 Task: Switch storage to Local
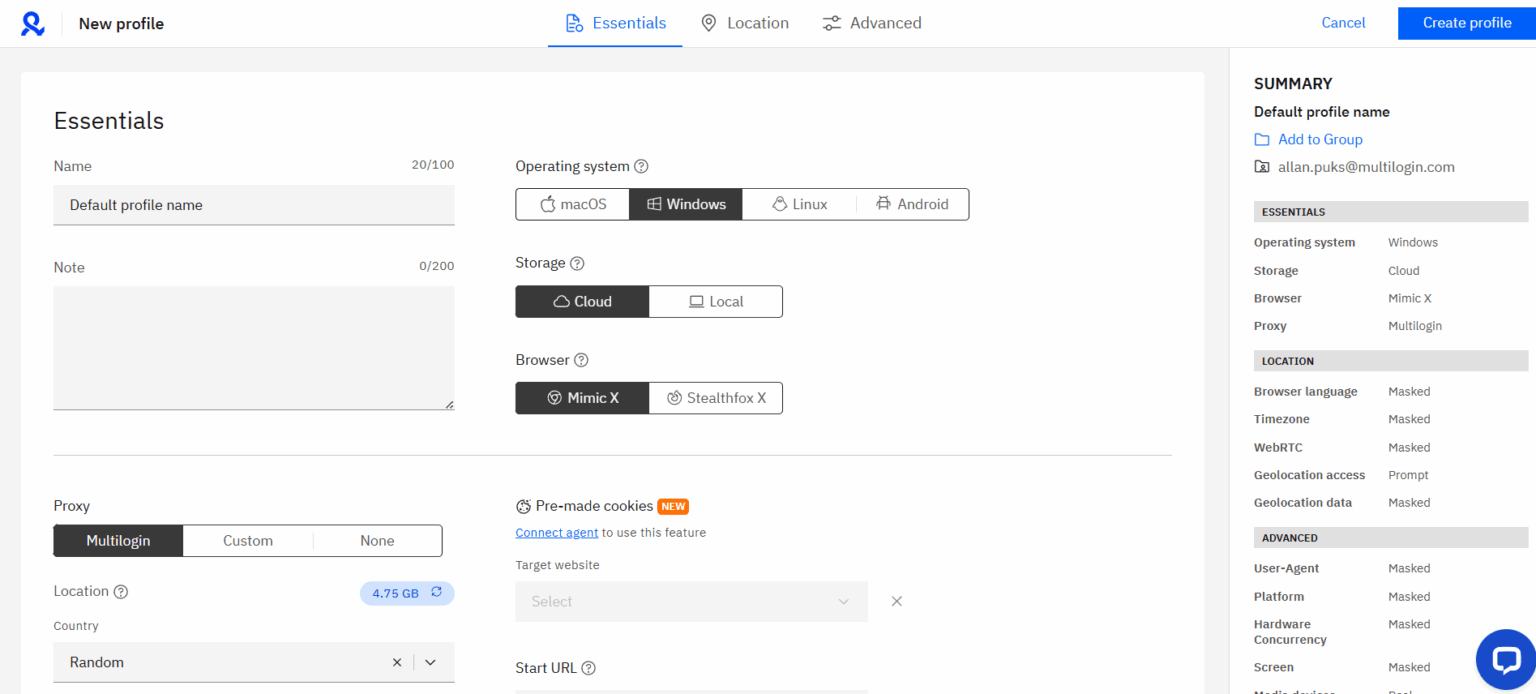(716, 301)
